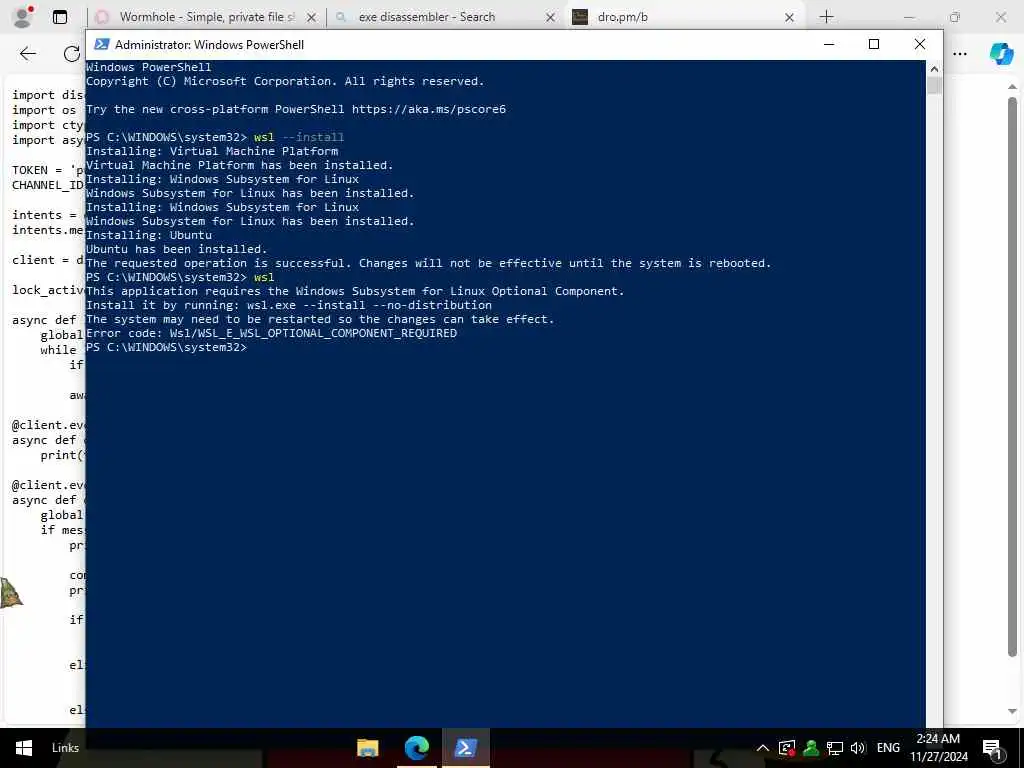
Task: Switch to Microsoft Edge on taskbar
Action: 417,748
